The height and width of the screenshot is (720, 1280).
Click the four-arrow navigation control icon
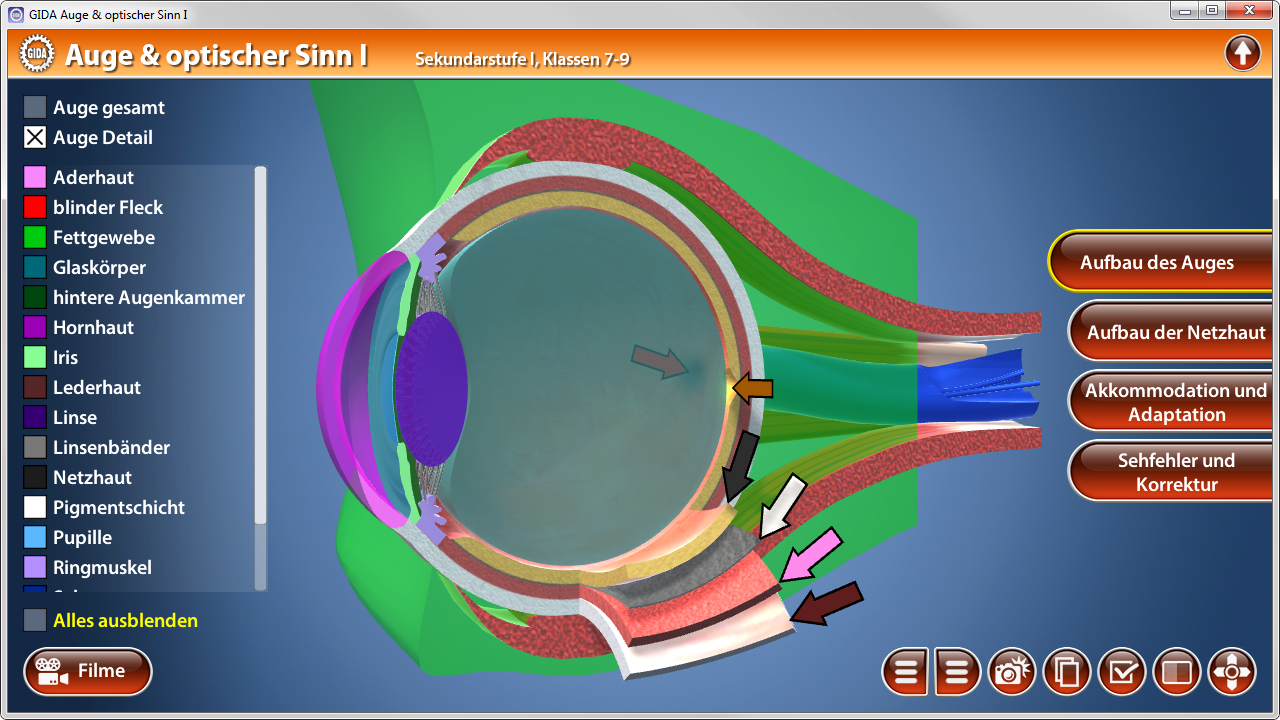[x=1232, y=672]
